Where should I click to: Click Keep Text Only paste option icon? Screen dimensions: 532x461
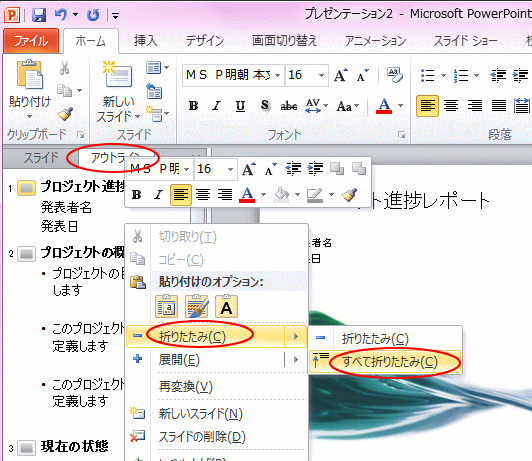(x=226, y=306)
